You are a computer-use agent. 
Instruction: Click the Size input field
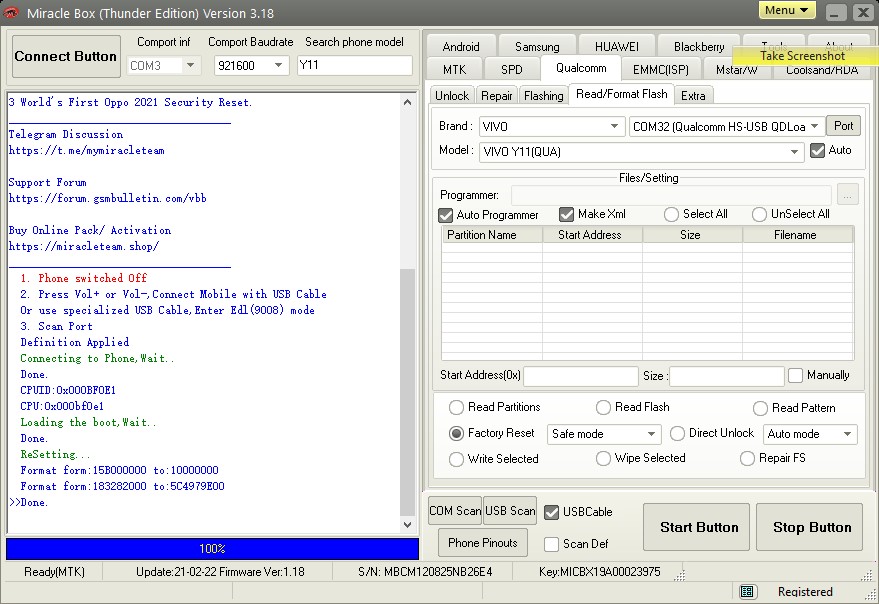pos(727,376)
